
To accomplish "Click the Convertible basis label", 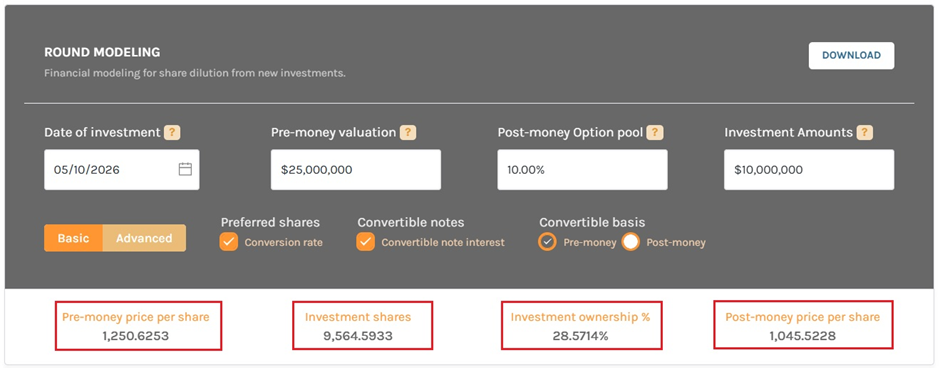I will (592, 222).
